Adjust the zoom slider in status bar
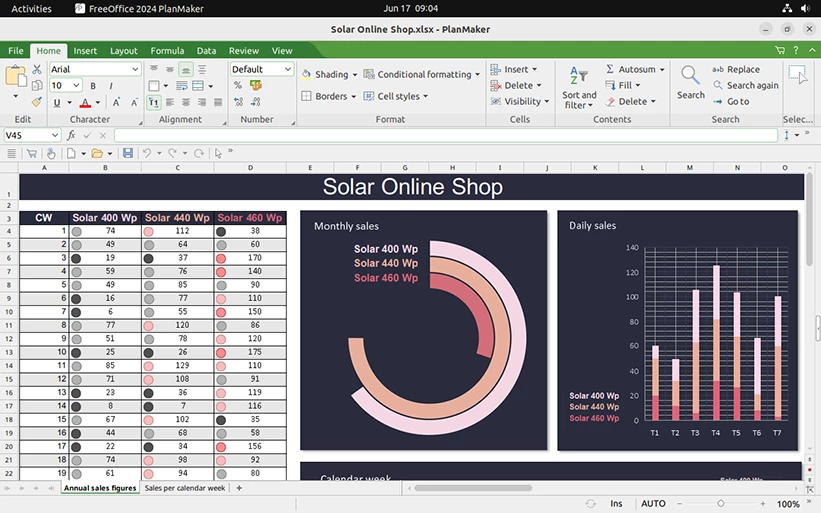 coord(721,504)
